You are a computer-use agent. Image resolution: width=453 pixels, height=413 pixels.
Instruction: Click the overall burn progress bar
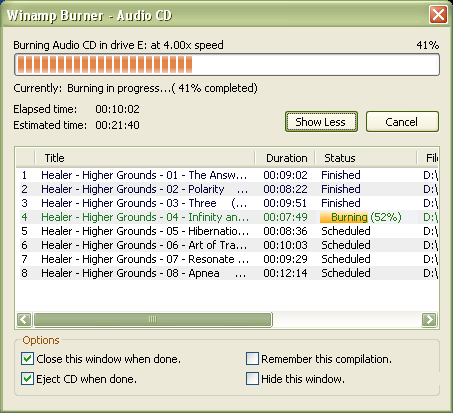click(227, 65)
